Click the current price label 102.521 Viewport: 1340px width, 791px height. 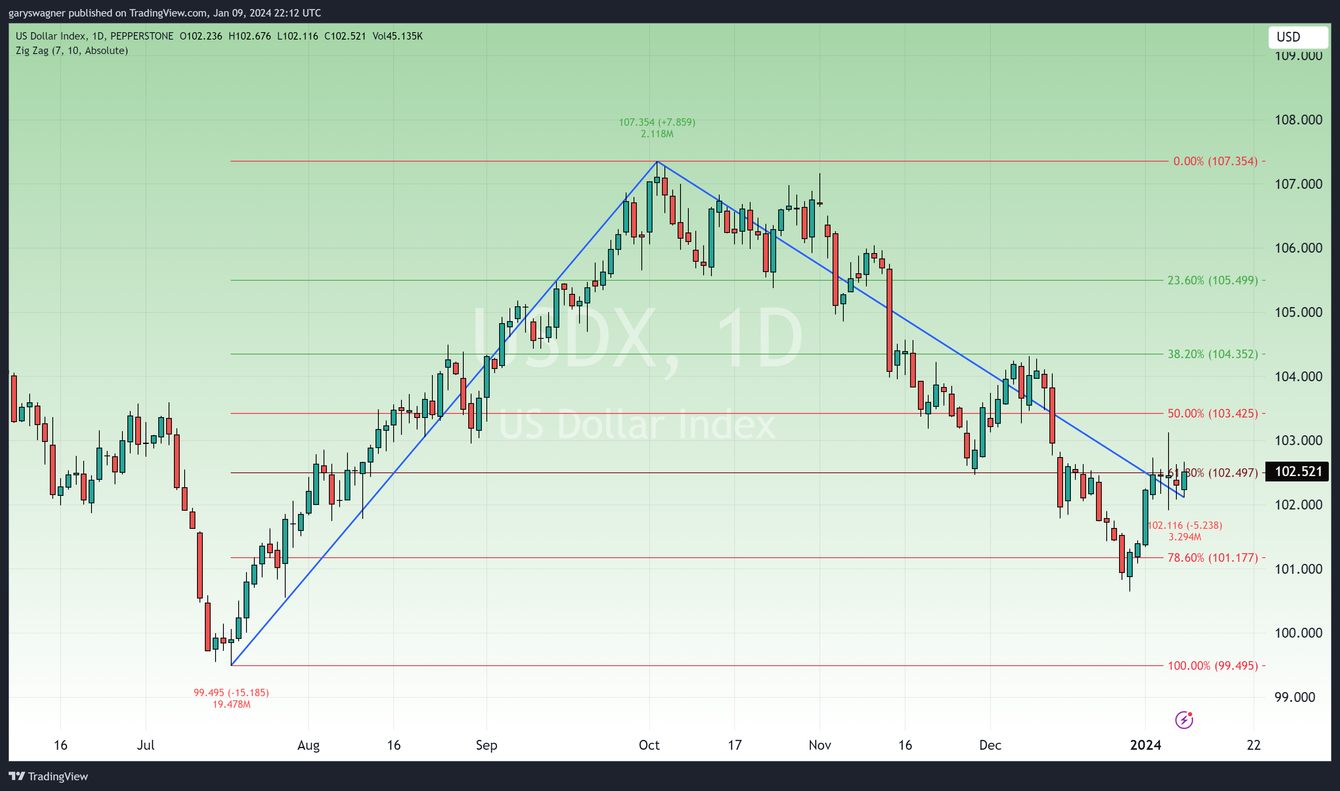pos(1296,471)
